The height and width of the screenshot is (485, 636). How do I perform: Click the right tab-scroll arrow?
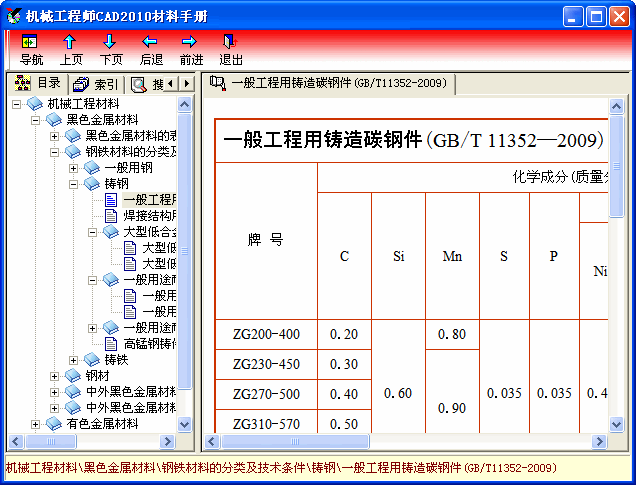[x=187, y=84]
